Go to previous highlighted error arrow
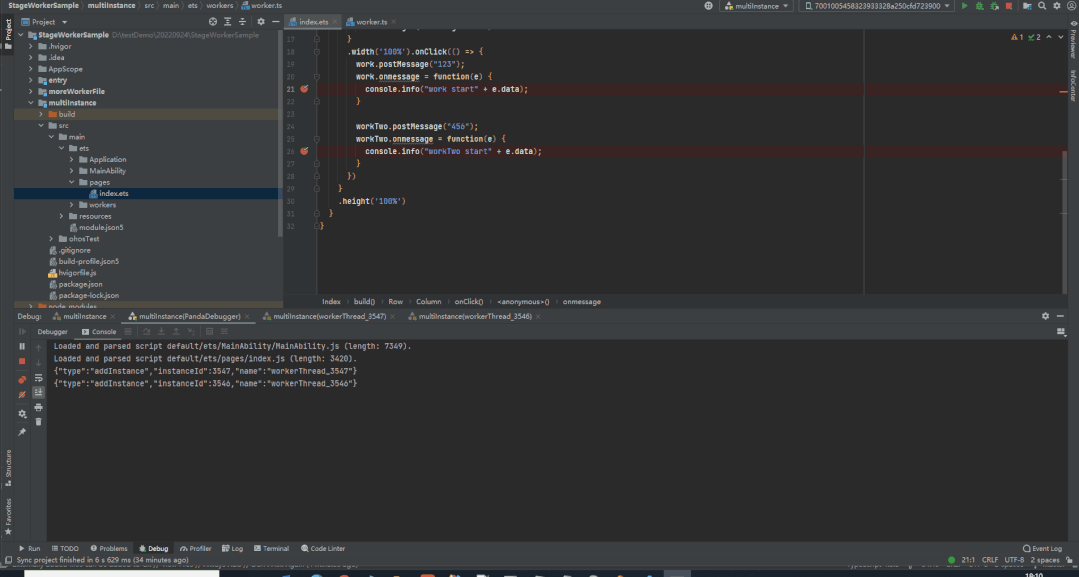Screen dimensions: 1079x577 click(1049, 37)
